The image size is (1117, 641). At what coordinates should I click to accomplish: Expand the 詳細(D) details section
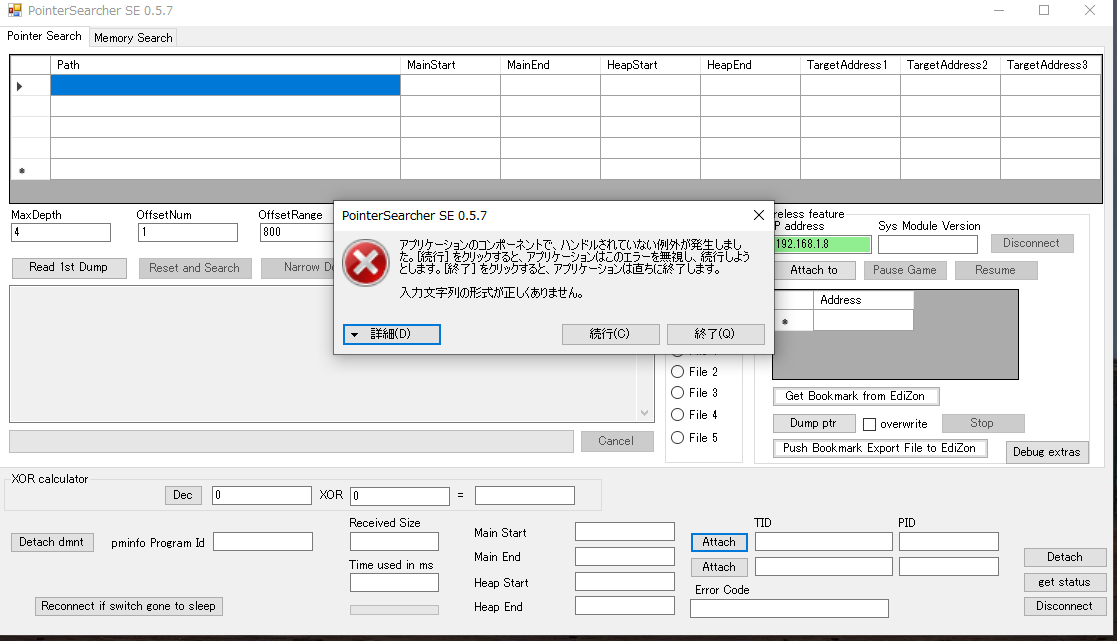point(392,334)
